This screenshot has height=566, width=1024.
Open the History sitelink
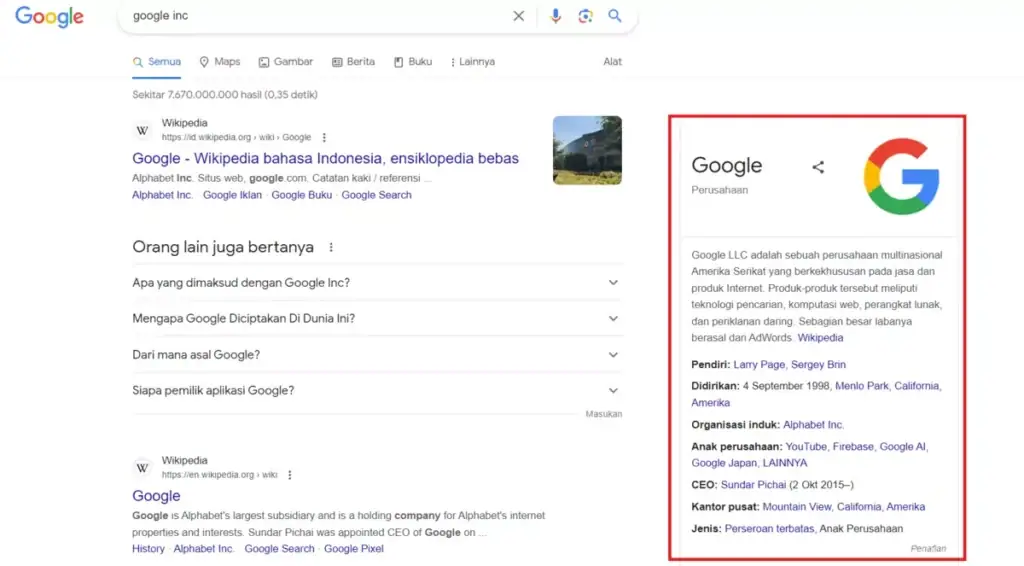(148, 548)
